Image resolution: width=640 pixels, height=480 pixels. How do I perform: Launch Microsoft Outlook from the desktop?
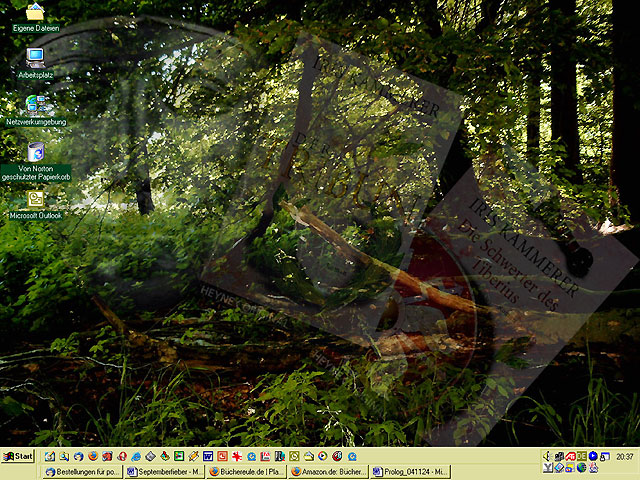(x=35, y=199)
